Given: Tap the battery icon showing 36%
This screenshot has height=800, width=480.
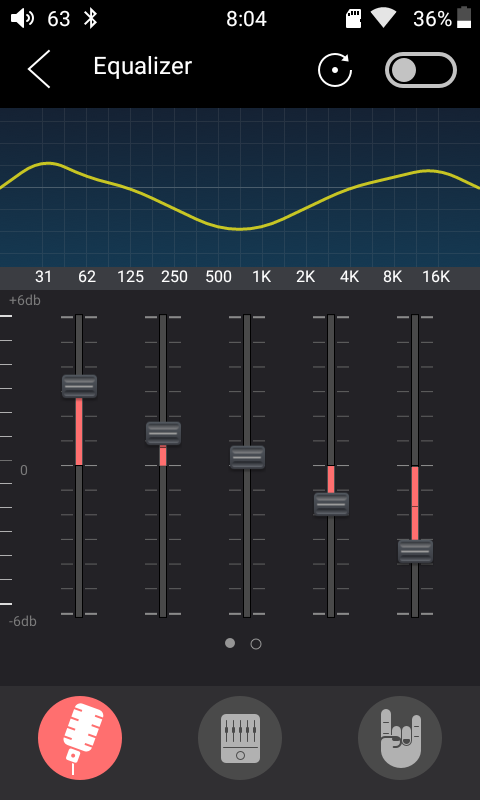Looking at the screenshot, I should point(464,18).
